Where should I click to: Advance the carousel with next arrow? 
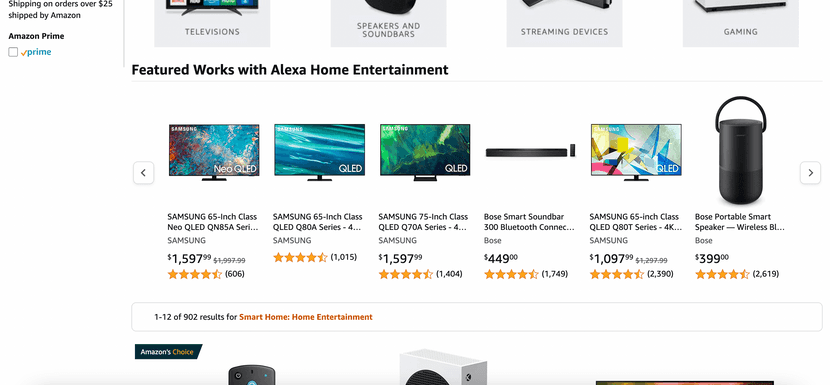tap(810, 173)
